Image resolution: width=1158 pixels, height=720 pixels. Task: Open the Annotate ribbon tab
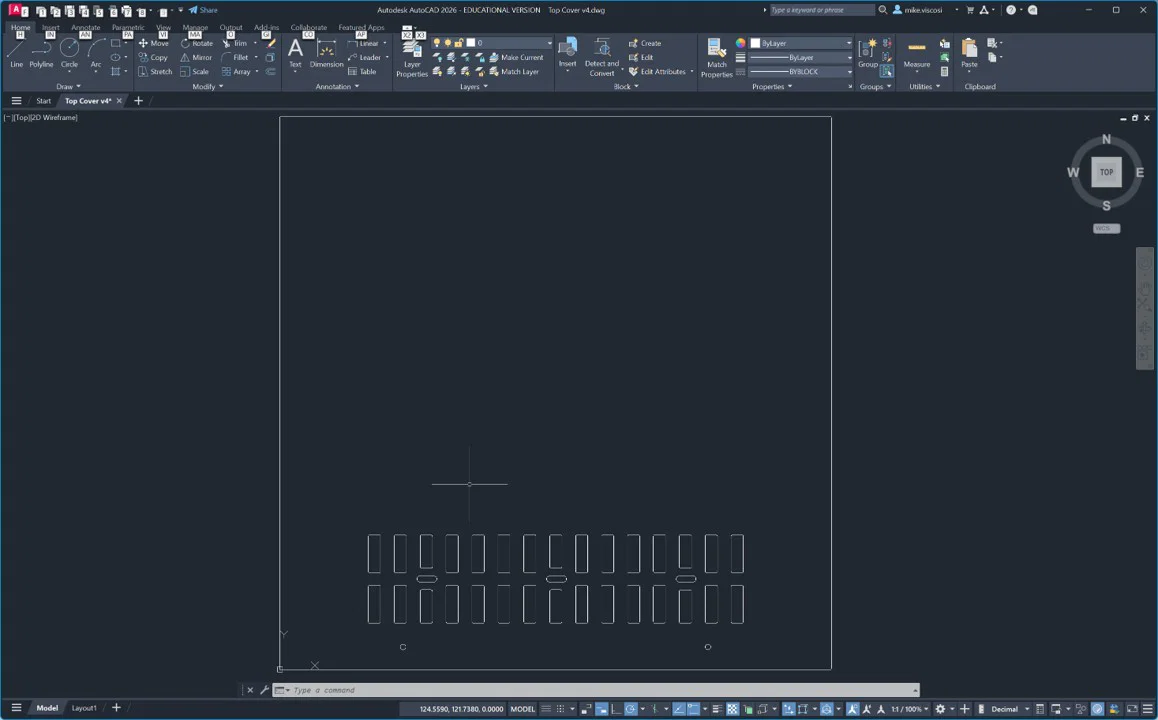86,27
